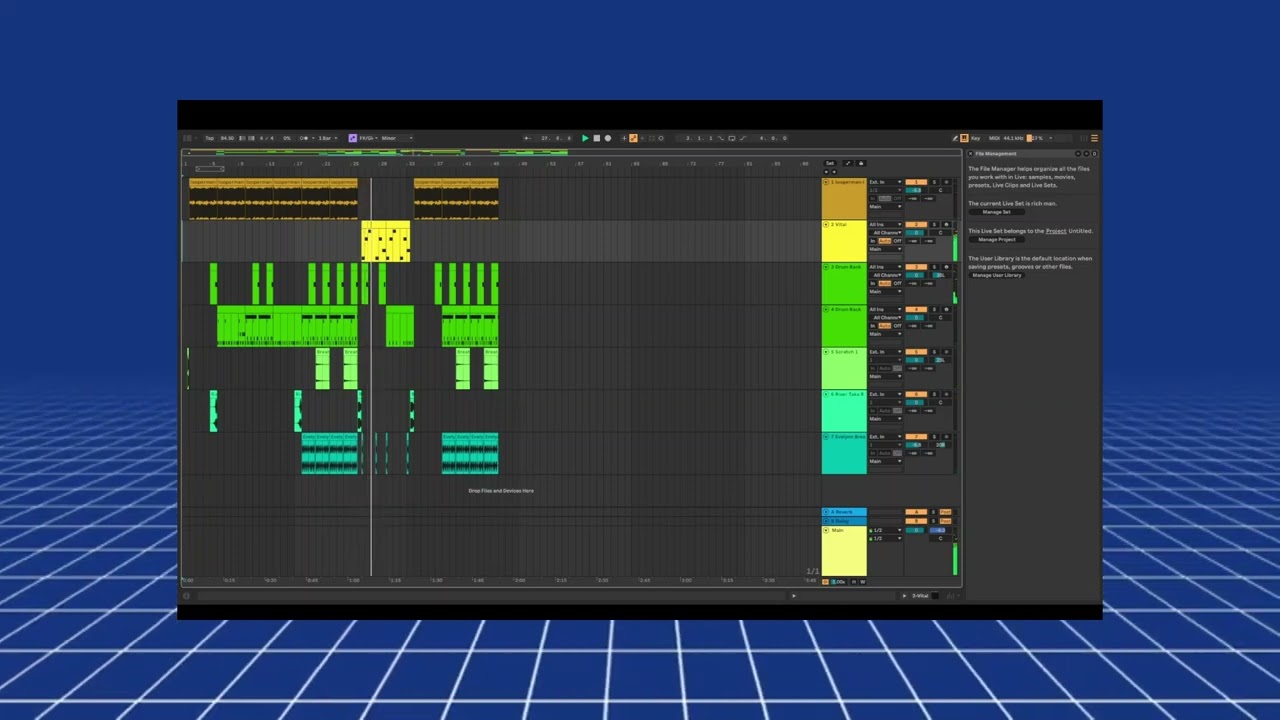
Task: Set 3 Drum Rack monitor to Off
Action: coord(897,283)
